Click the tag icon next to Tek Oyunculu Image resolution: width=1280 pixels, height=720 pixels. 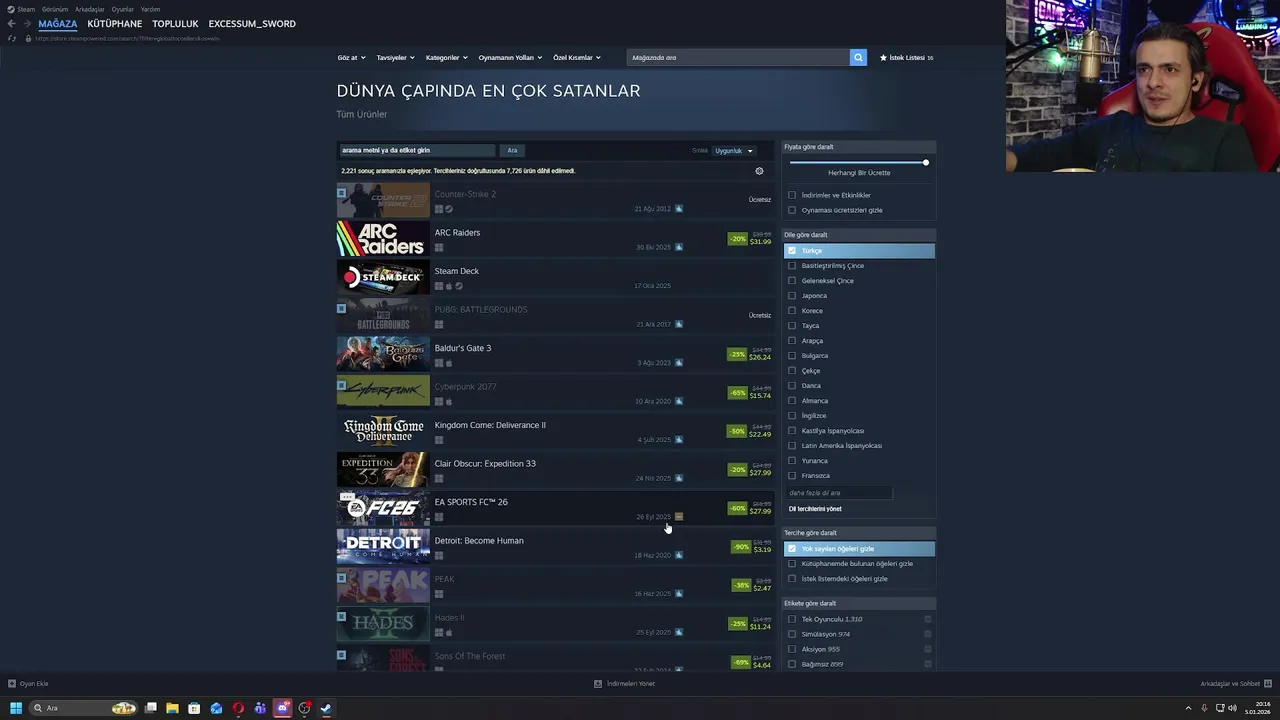928,619
